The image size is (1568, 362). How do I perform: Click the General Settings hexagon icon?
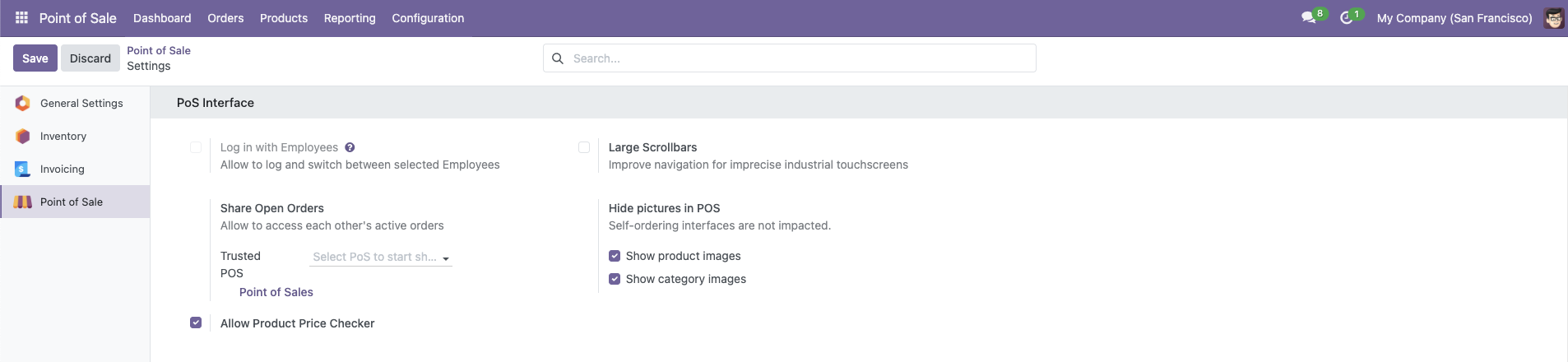tap(23, 103)
